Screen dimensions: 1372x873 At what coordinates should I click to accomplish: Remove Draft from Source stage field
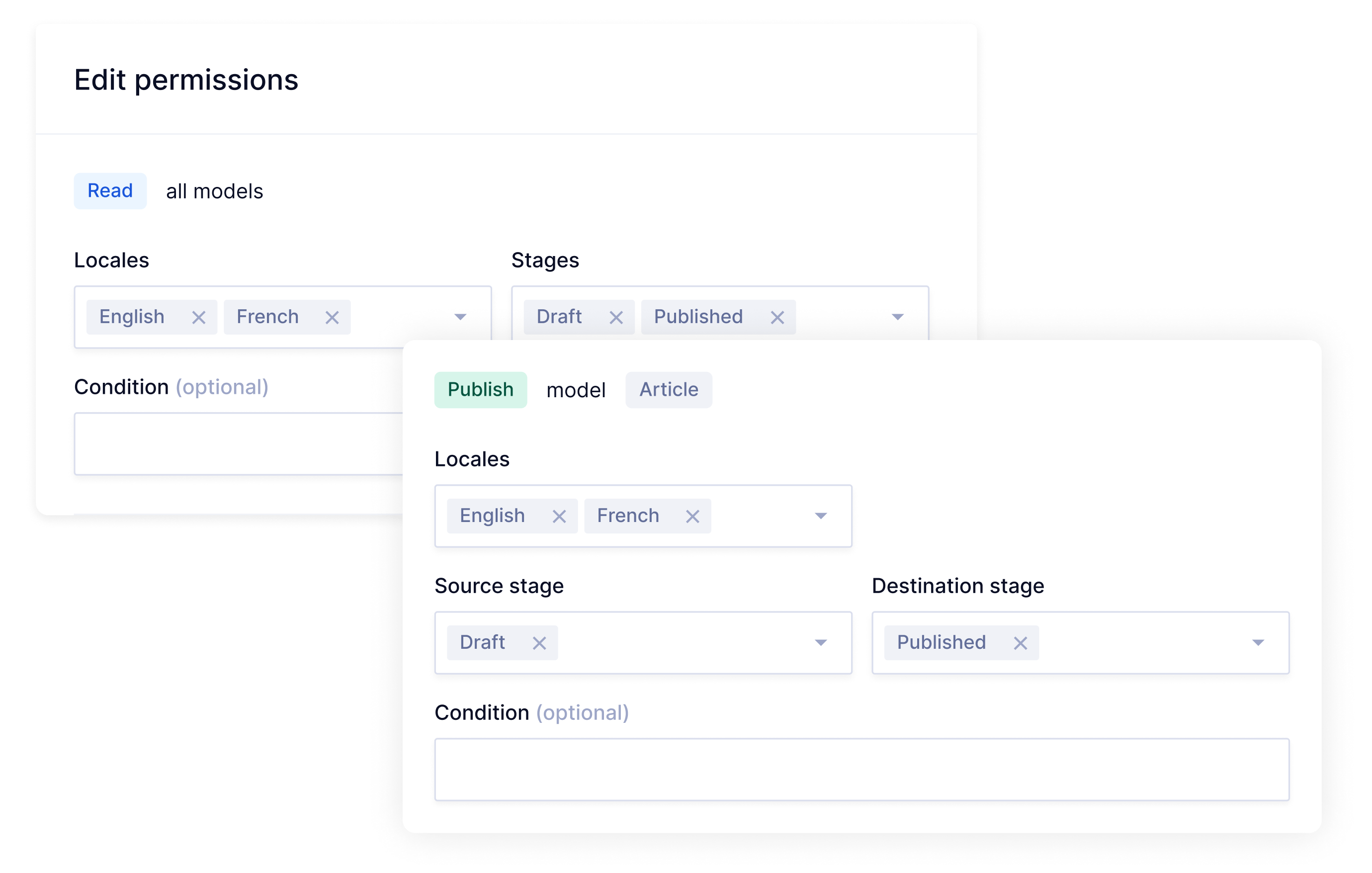click(539, 643)
